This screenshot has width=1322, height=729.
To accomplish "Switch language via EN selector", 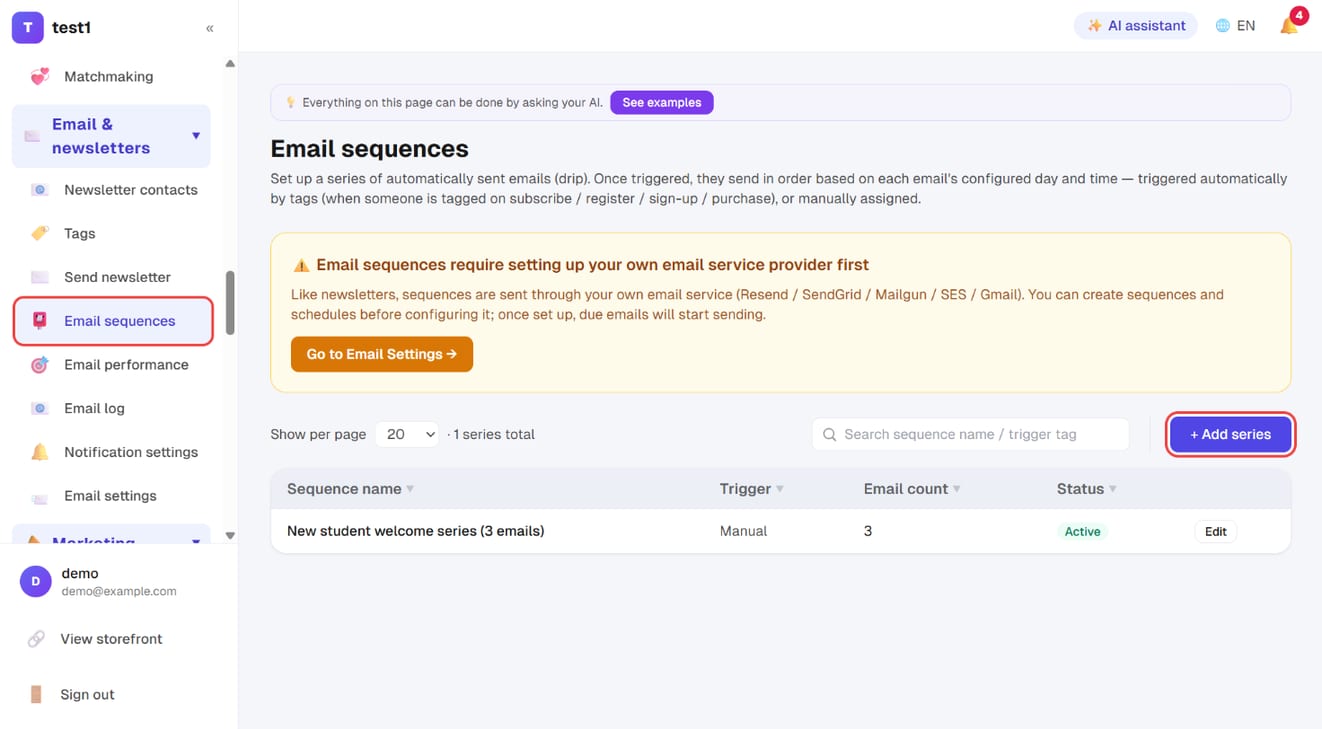I will [1235, 26].
